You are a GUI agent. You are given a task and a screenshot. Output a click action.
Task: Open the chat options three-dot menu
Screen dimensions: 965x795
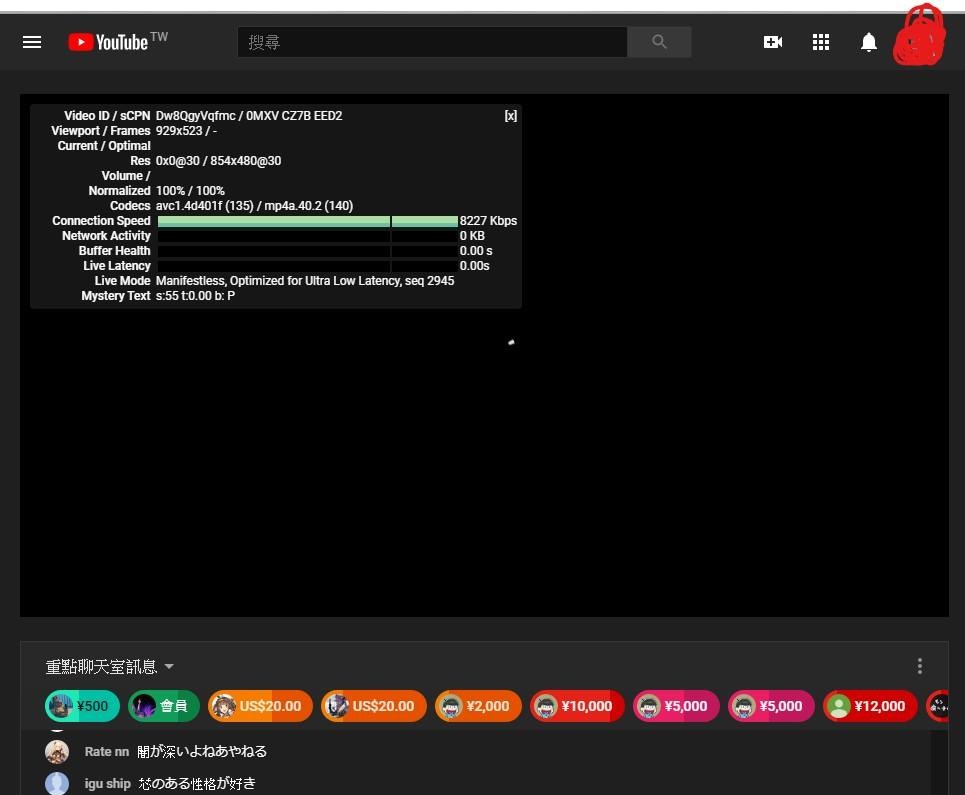[x=919, y=666]
